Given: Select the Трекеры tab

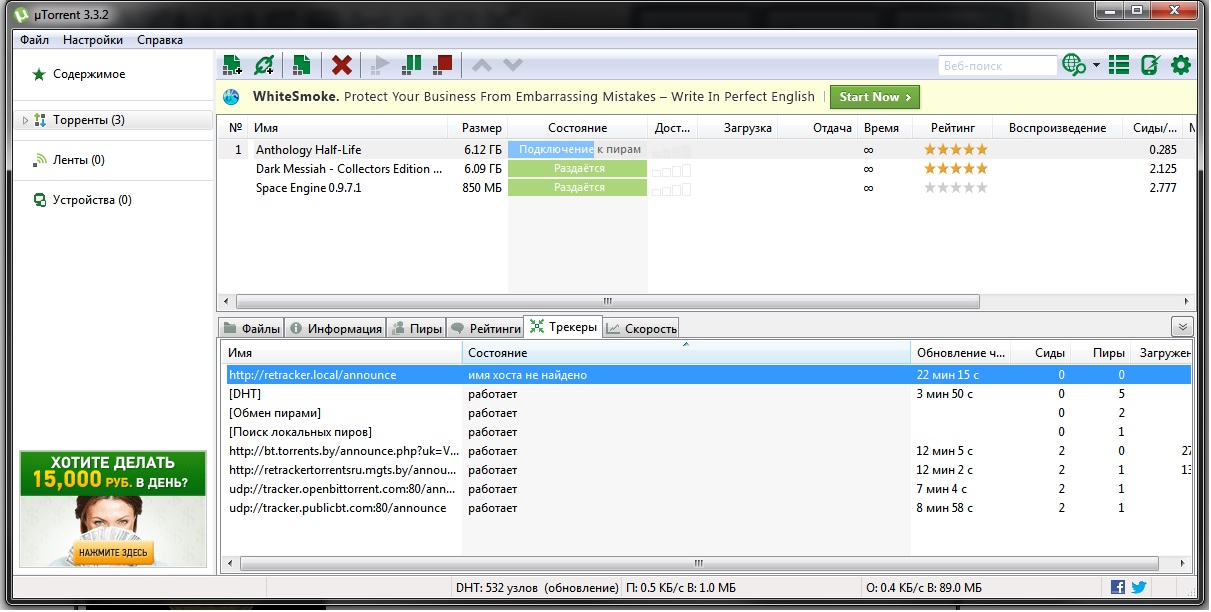Looking at the screenshot, I should 563,326.
